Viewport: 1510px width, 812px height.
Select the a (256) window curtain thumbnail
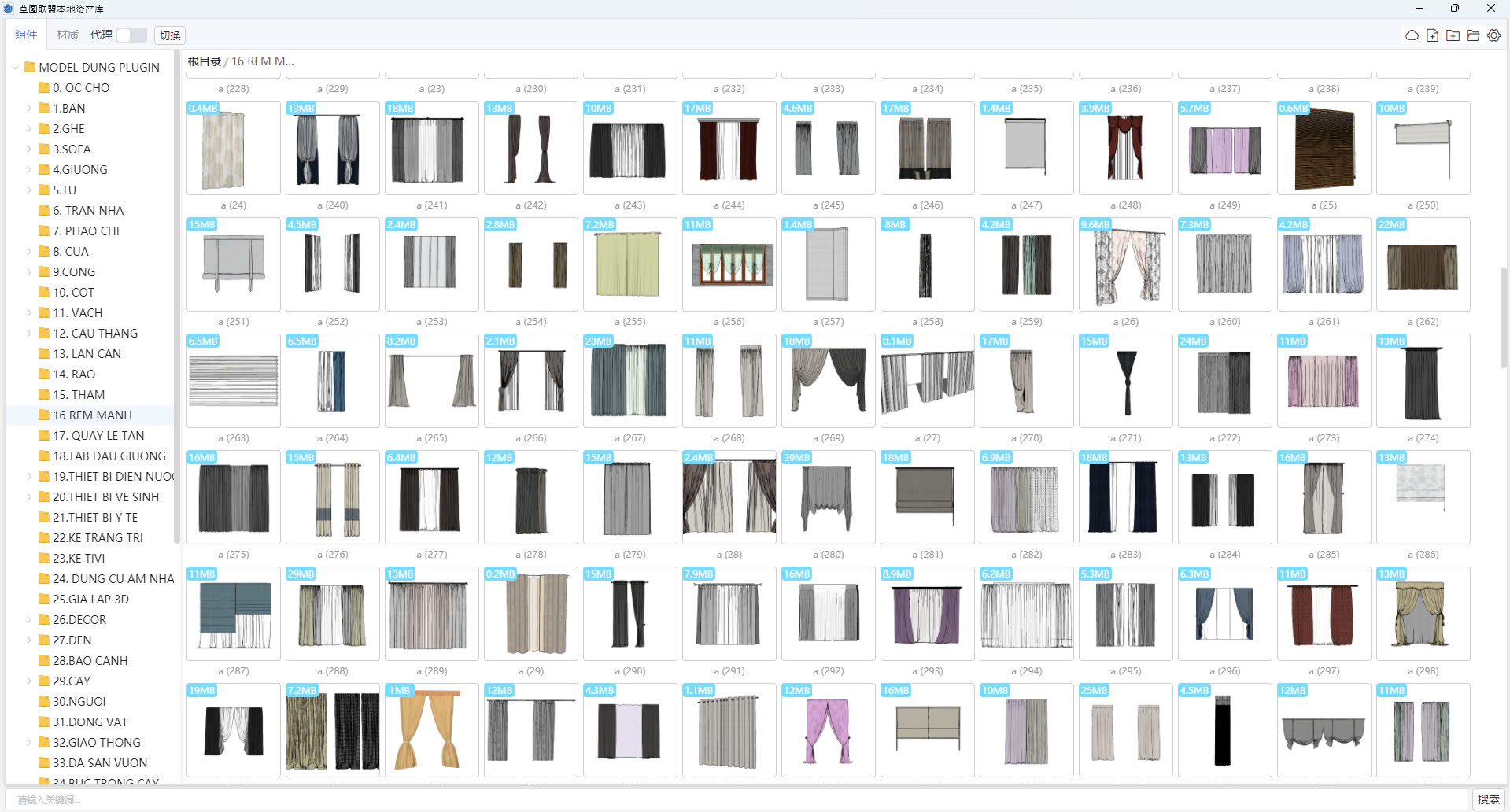(x=729, y=264)
